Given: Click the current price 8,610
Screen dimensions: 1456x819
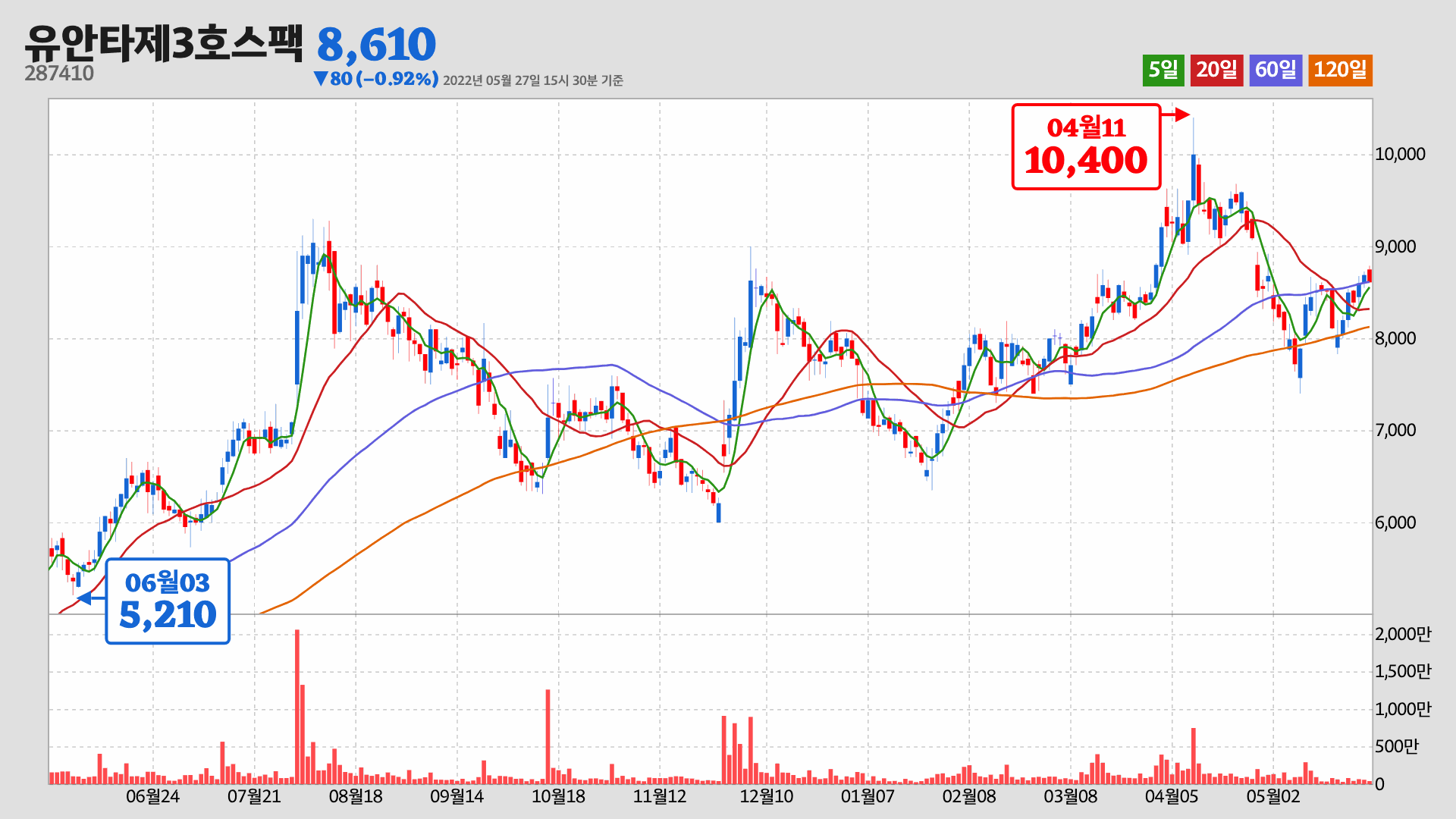Looking at the screenshot, I should click(376, 45).
